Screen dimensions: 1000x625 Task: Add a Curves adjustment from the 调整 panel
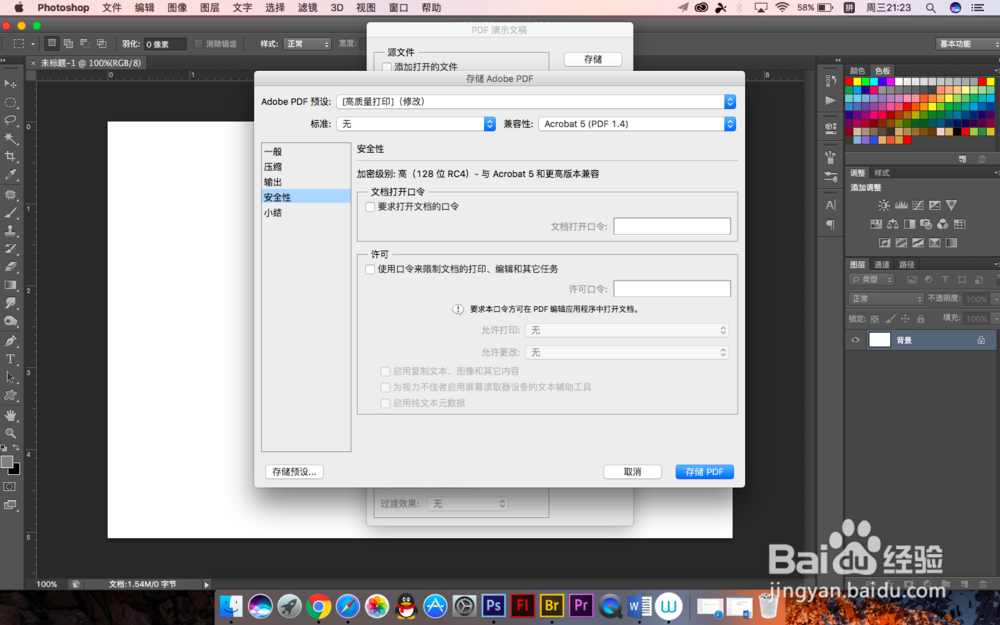tap(918, 206)
